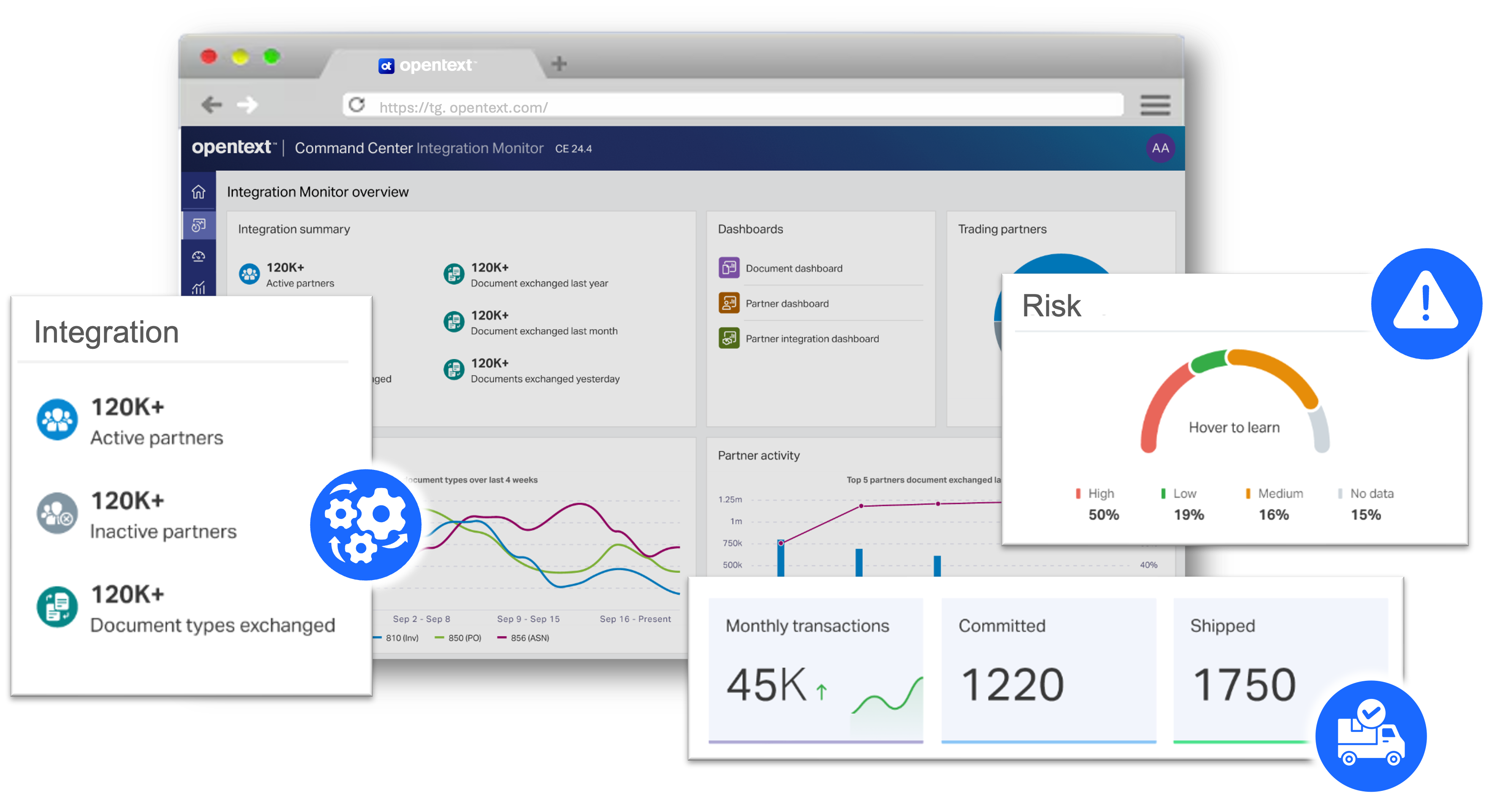
Task: Click the Command Center Integration Monitor title
Action: point(418,148)
